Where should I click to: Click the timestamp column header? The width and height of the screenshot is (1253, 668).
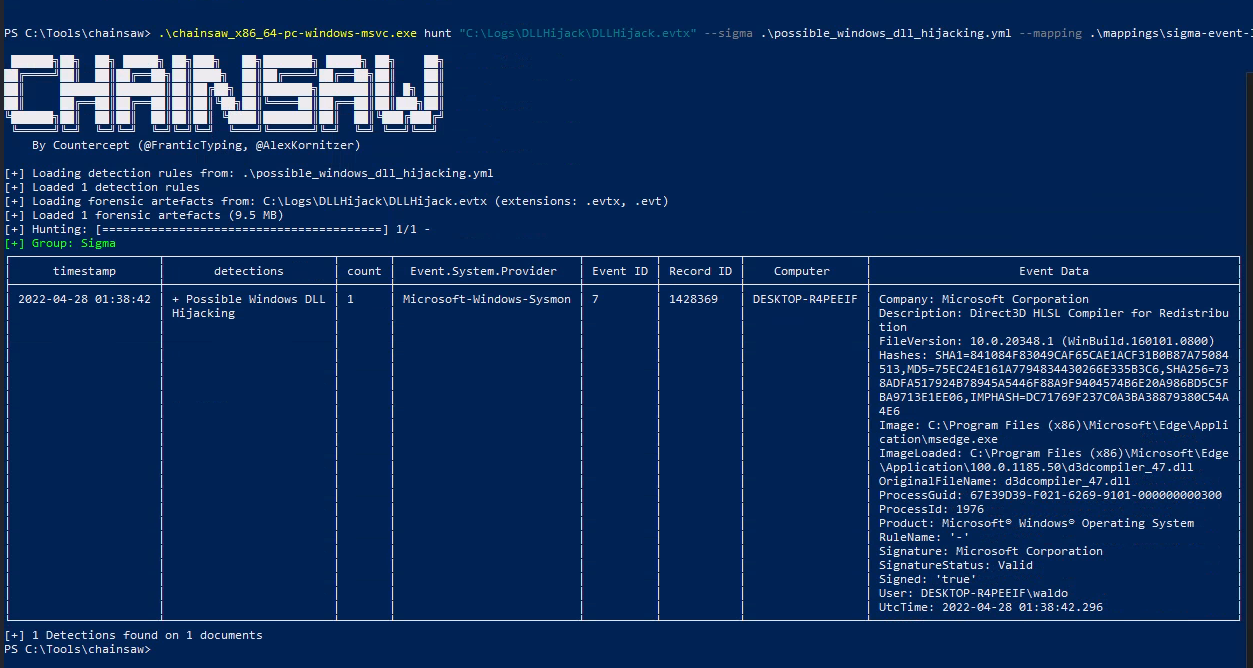[84, 271]
